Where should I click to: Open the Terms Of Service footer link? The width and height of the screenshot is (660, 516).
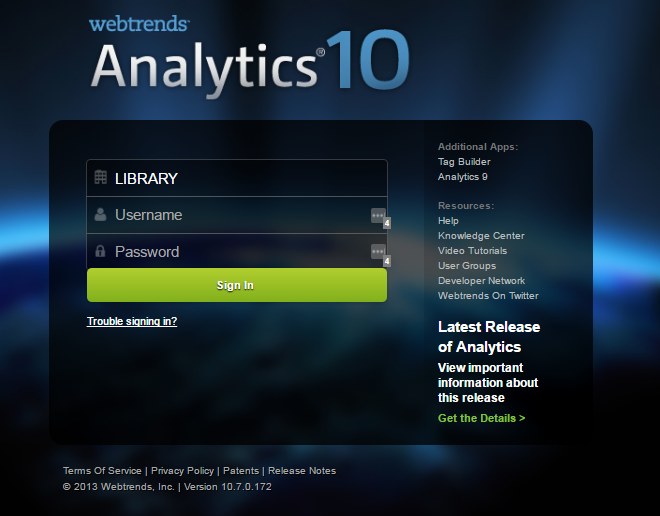[x=102, y=471]
